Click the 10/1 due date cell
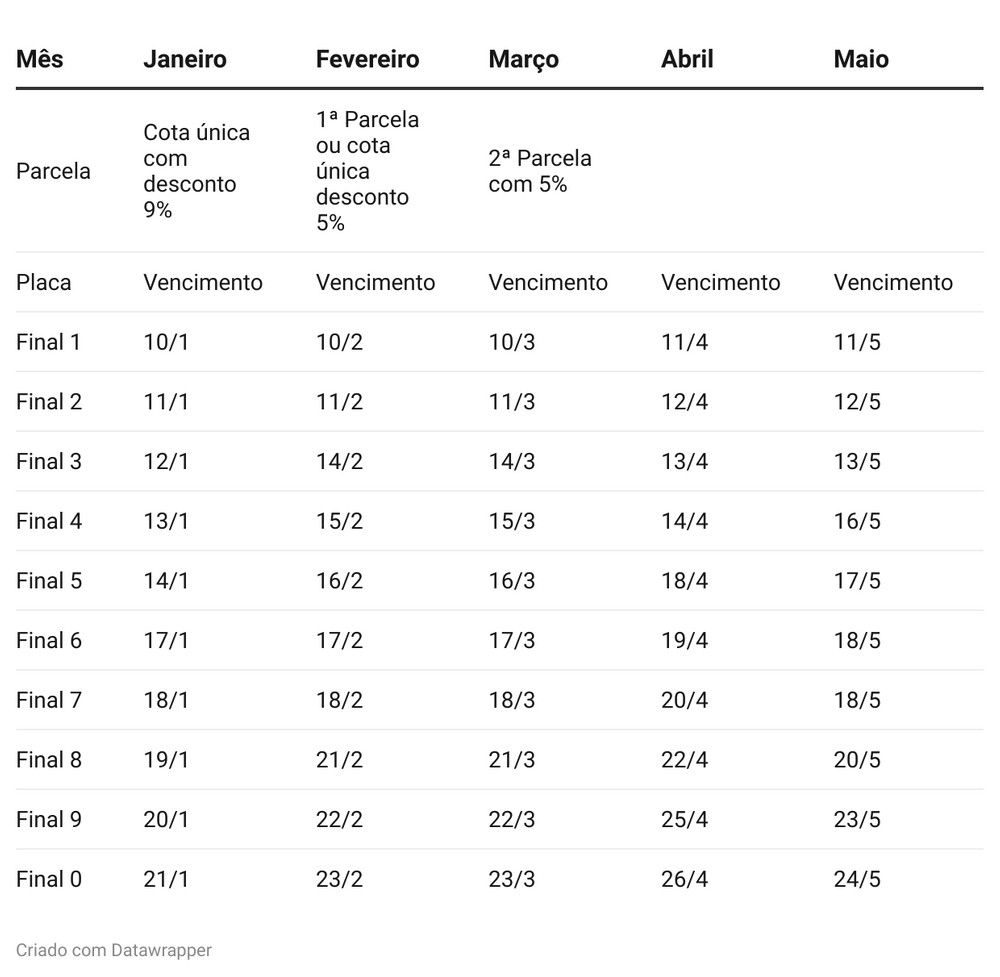This screenshot has width=1000, height=977. click(x=166, y=342)
